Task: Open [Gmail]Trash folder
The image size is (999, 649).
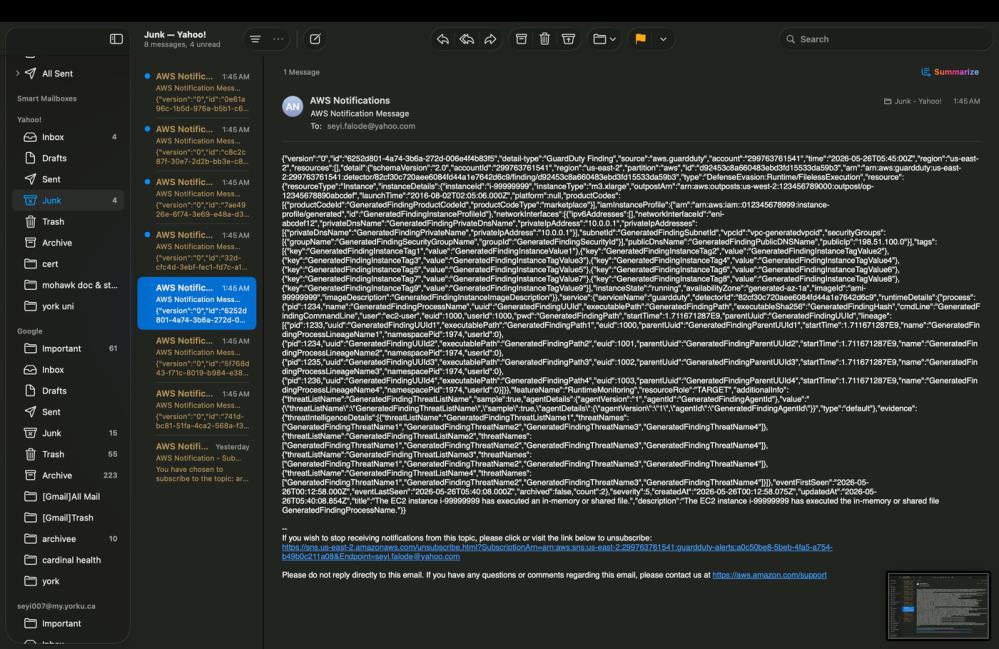Action: tap(68, 517)
